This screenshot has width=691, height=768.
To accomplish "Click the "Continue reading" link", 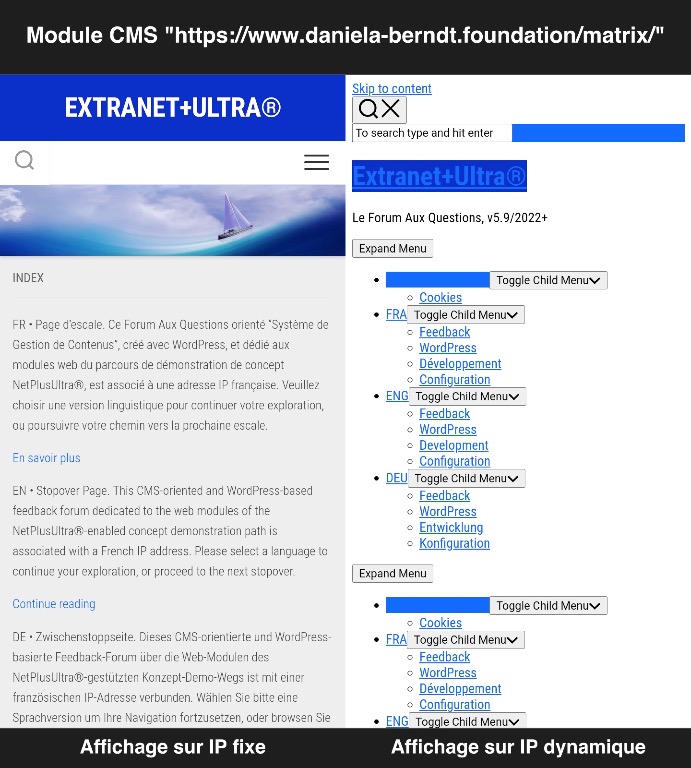I will (x=54, y=604).
